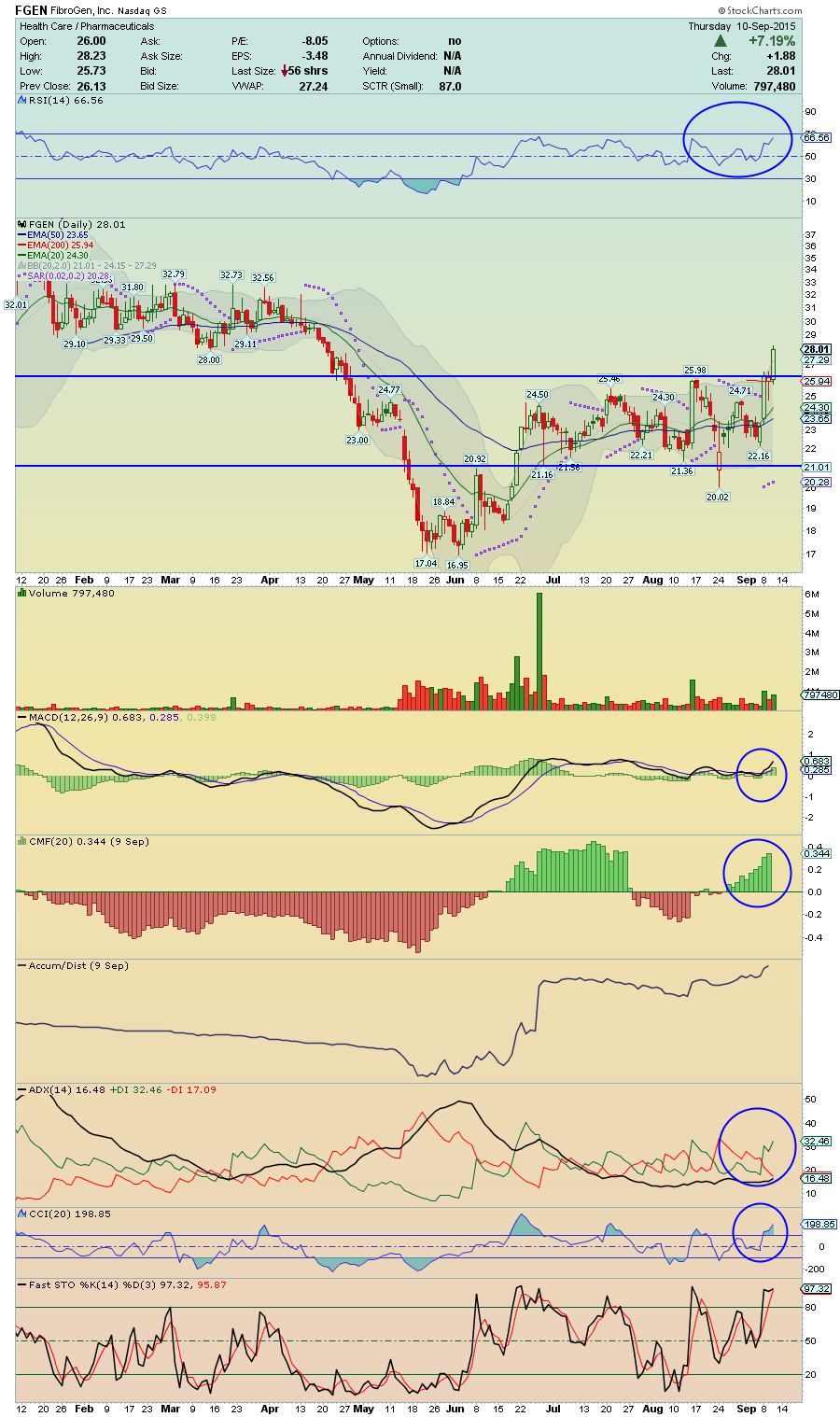Click the date Thursday 10-Sep-2015
This screenshot has width=840, height=1417.
click(742, 26)
